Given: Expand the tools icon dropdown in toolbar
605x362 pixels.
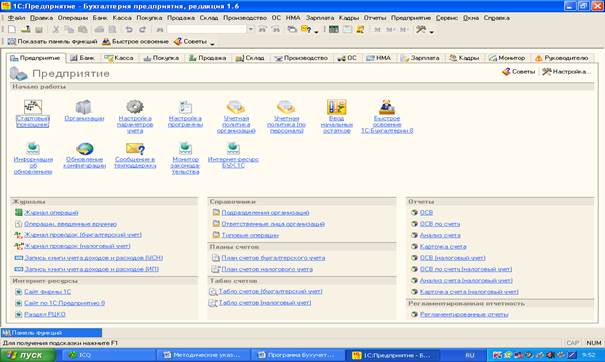Looking at the screenshot, I should pyautogui.click(x=432, y=32).
